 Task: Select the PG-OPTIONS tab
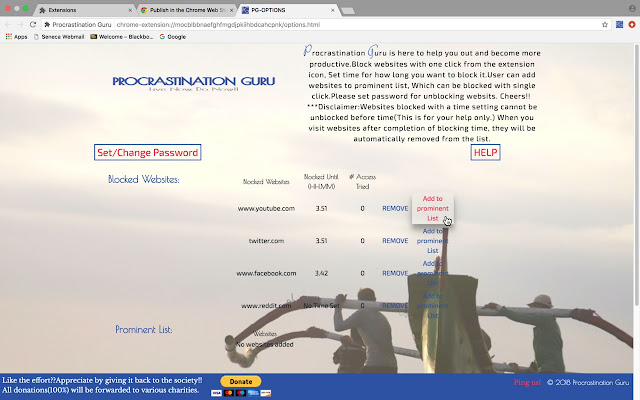pyautogui.click(x=288, y=10)
